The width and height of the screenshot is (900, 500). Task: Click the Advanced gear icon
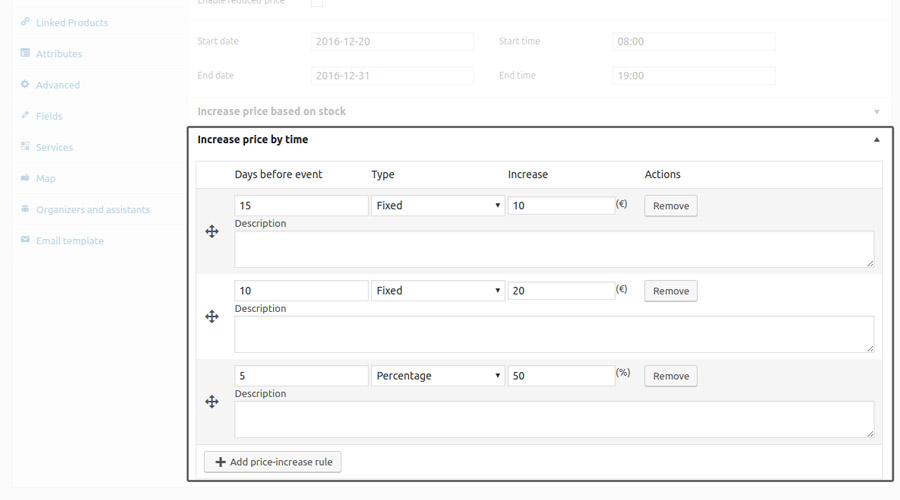(x=25, y=84)
